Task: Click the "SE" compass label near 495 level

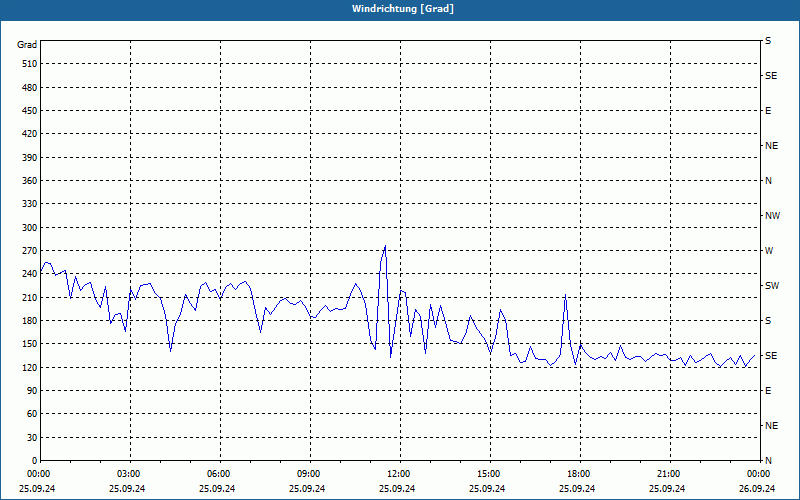Action: pos(771,76)
